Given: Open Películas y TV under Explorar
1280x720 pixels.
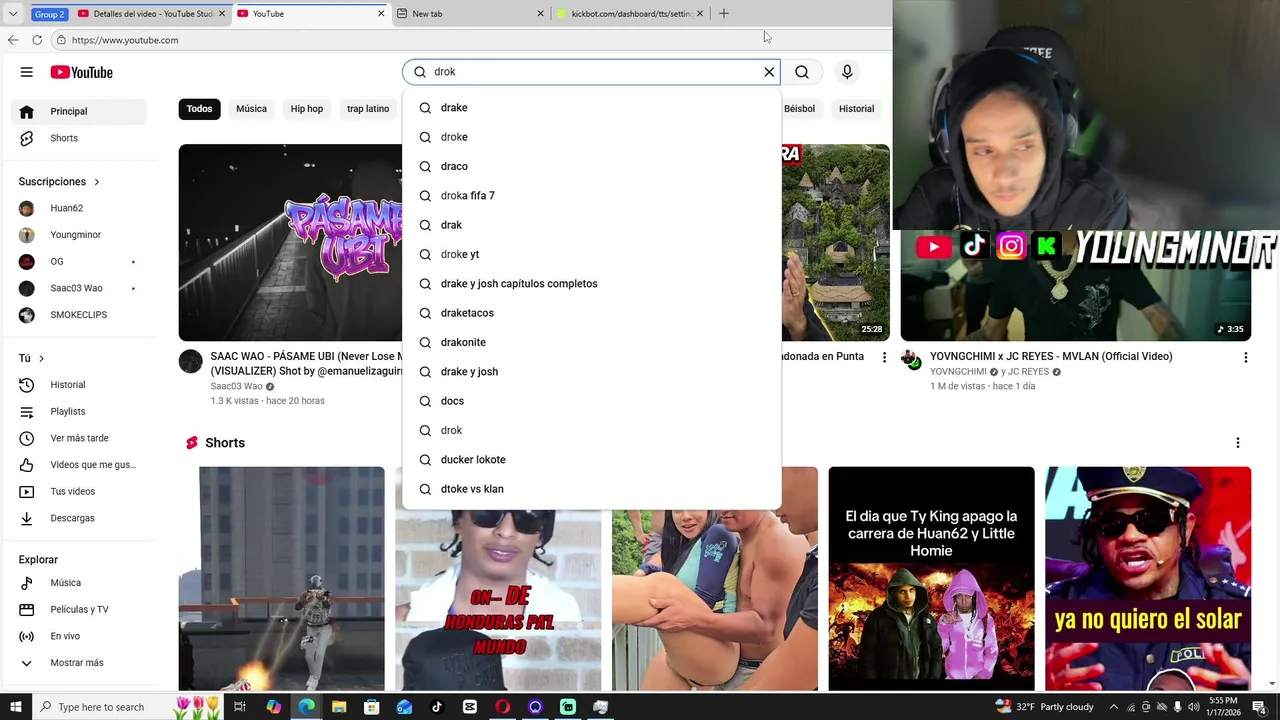Looking at the screenshot, I should pyautogui.click(x=80, y=609).
